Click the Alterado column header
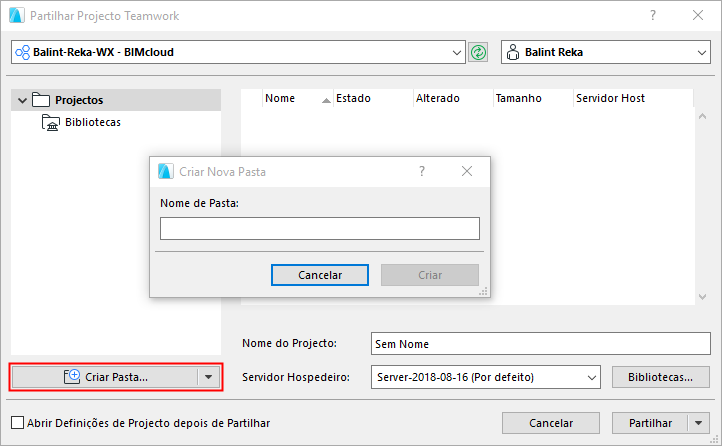This screenshot has height=446, width=722. click(x=453, y=98)
